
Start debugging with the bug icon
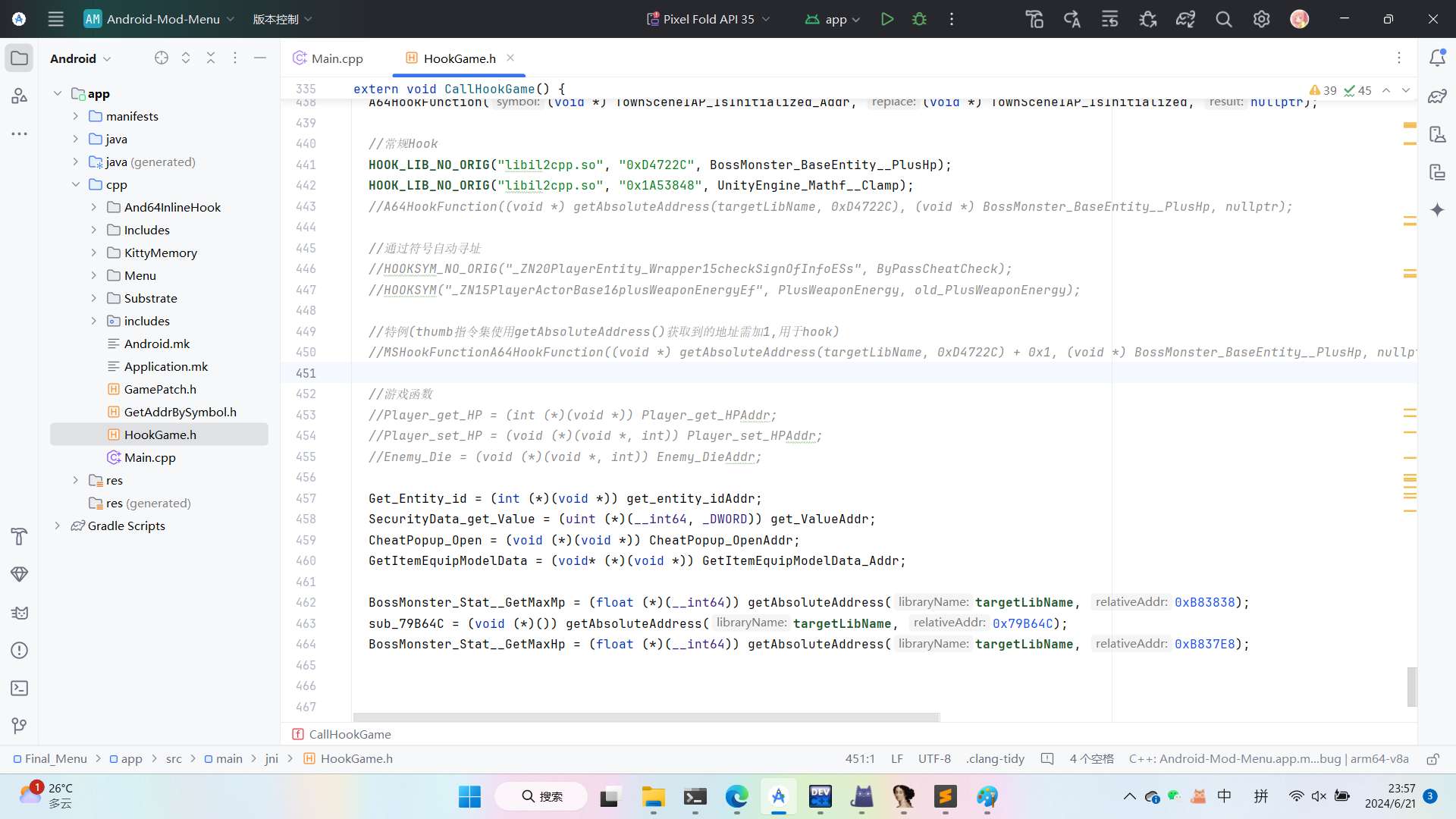coord(919,19)
